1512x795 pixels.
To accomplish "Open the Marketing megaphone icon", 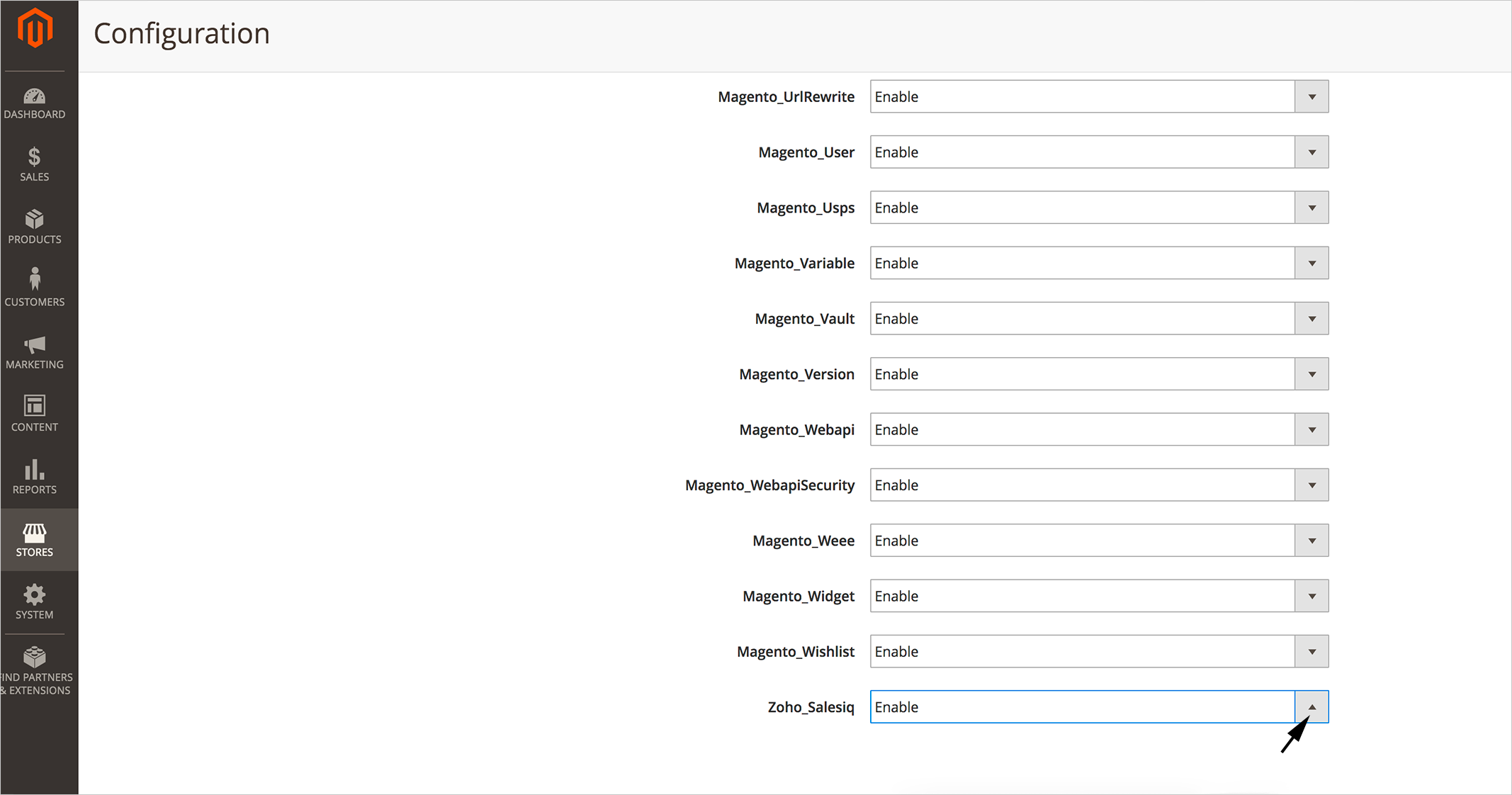I will (x=34, y=345).
